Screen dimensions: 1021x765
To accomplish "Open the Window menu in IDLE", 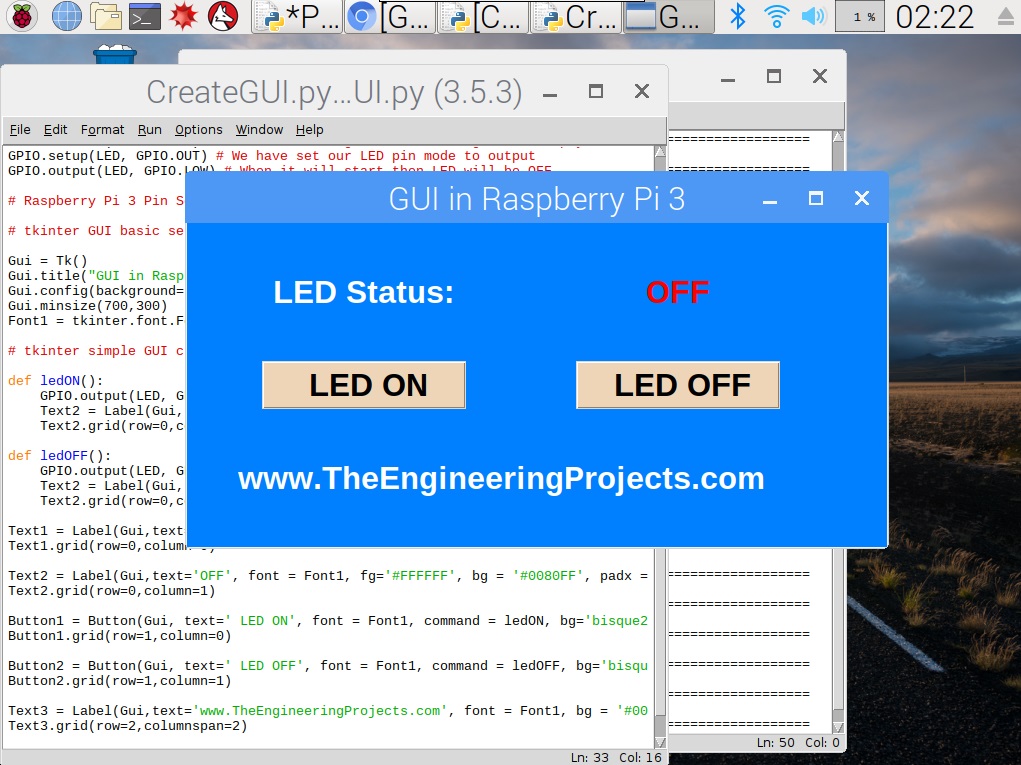I will click(259, 130).
